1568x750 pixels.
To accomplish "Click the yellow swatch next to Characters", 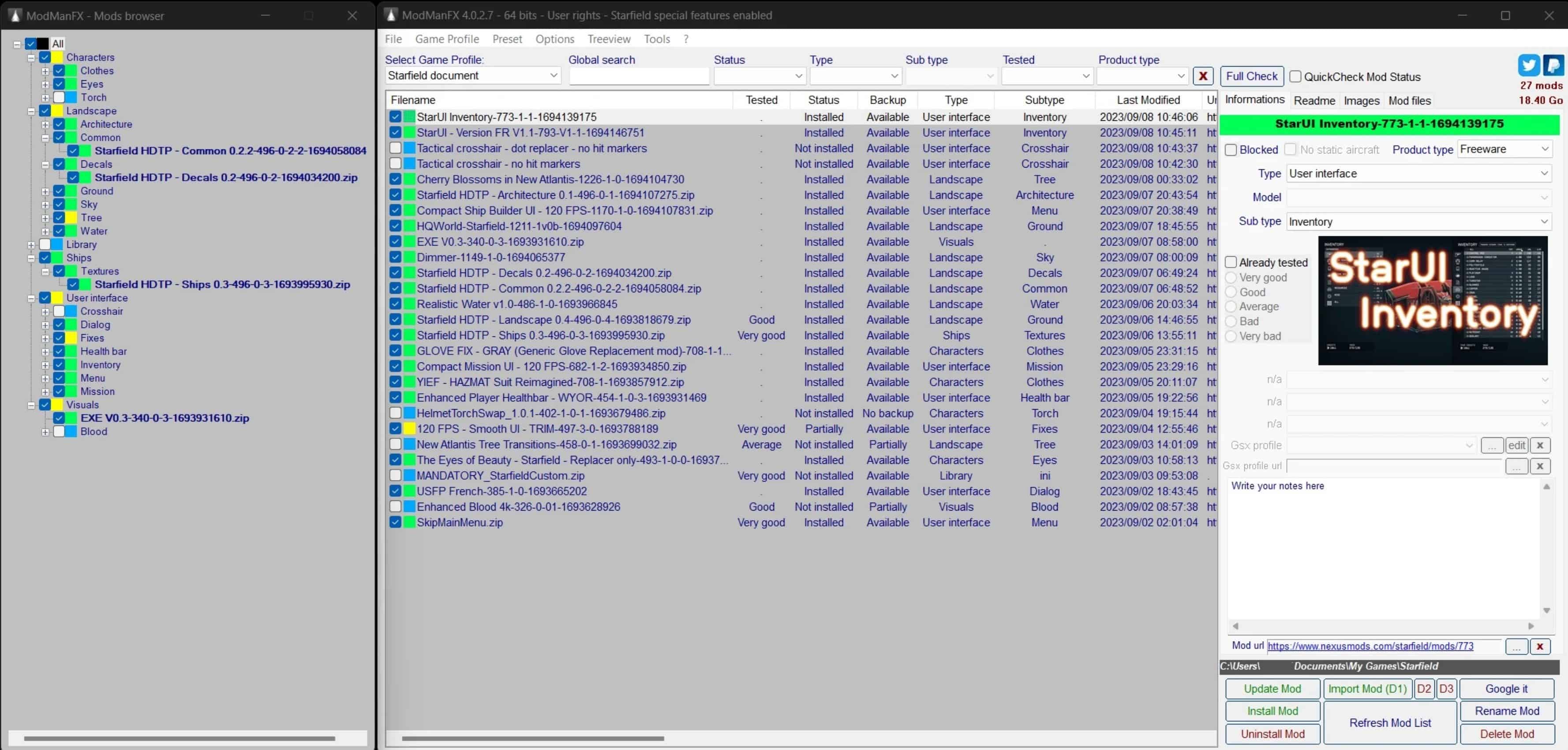I will 58,57.
